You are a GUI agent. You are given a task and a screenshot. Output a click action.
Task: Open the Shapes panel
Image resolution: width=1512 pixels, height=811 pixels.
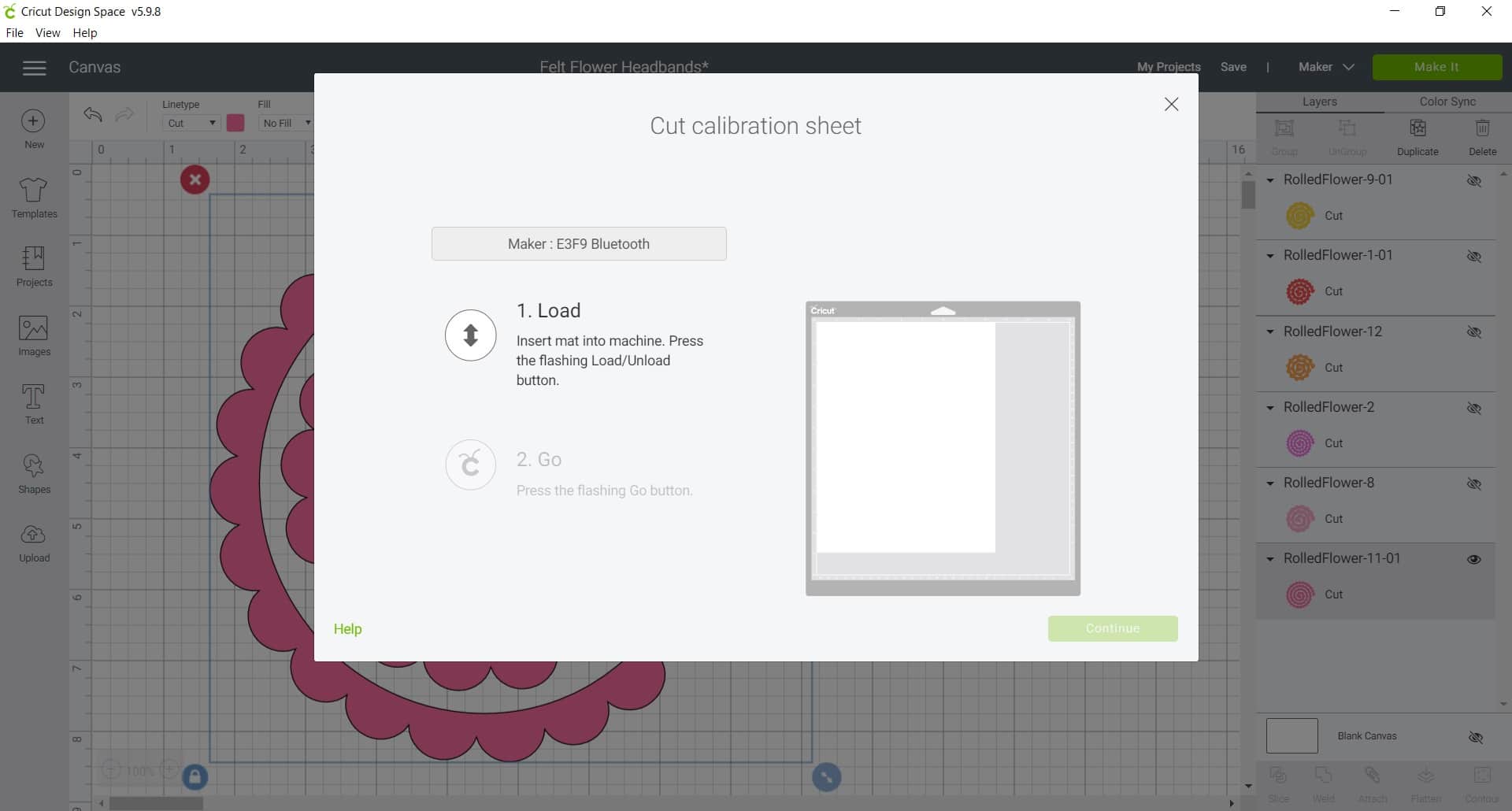[33, 472]
